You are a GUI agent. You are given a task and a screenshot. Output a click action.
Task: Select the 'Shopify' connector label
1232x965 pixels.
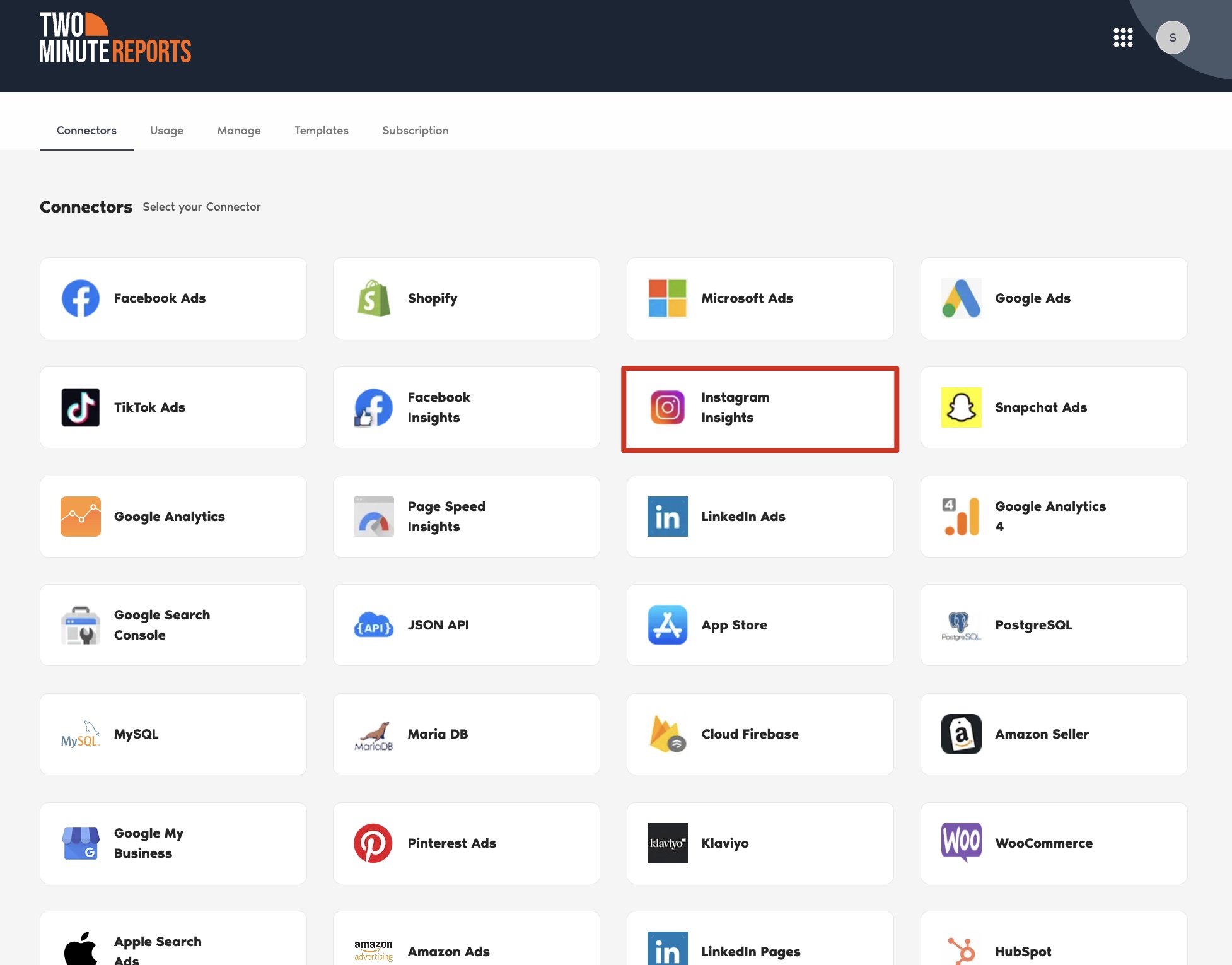pos(433,298)
